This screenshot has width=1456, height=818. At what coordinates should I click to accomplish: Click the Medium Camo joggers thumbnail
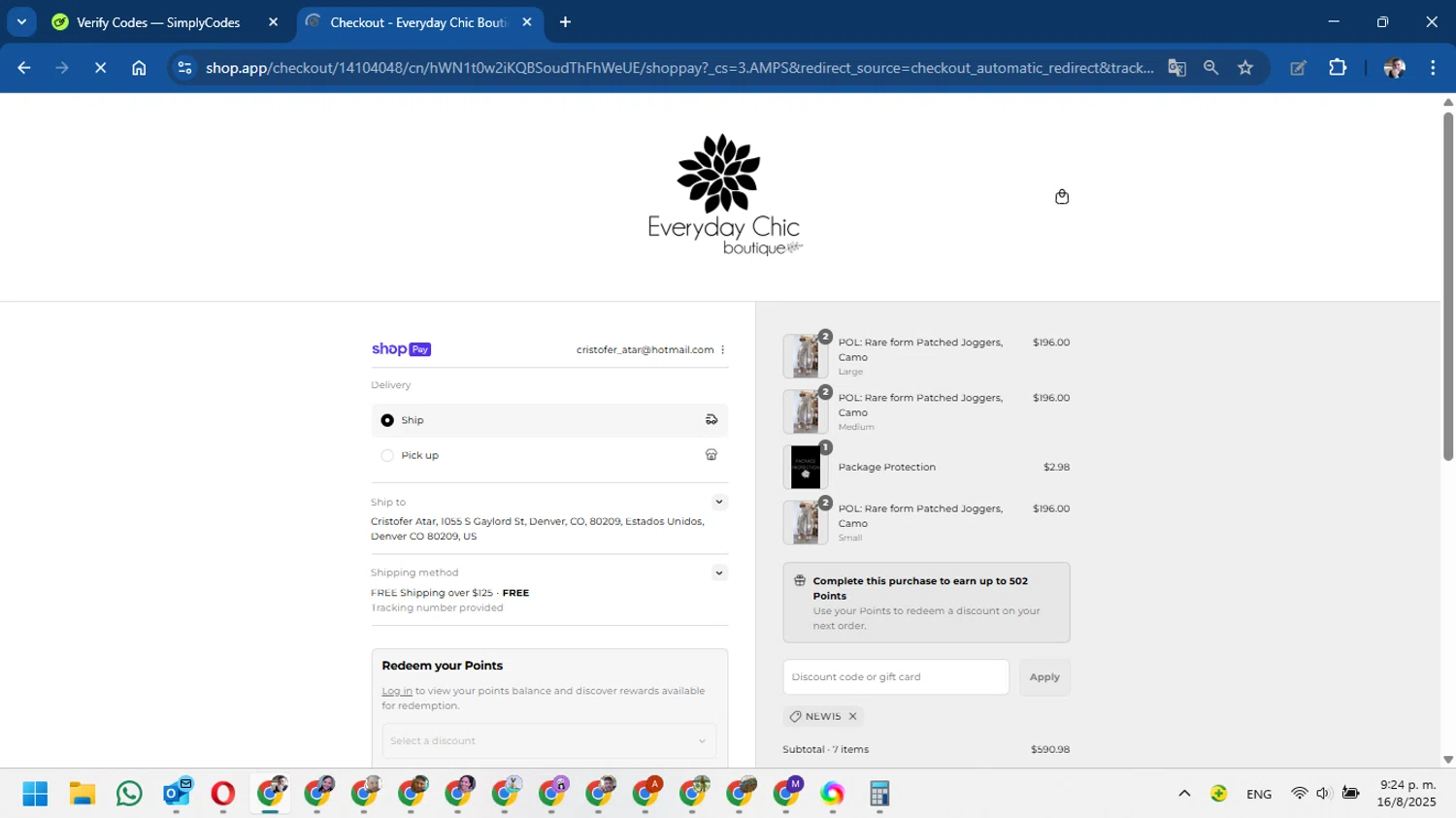point(806,411)
